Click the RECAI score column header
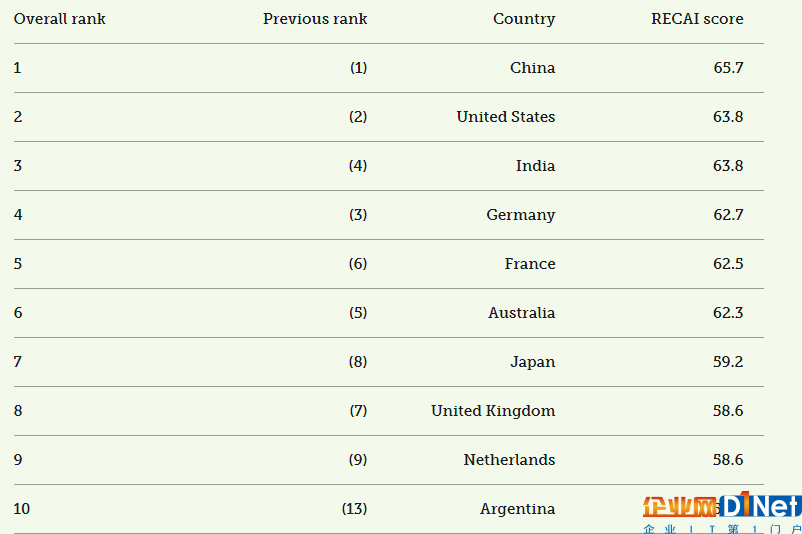The height and width of the screenshot is (534, 802). (x=697, y=19)
